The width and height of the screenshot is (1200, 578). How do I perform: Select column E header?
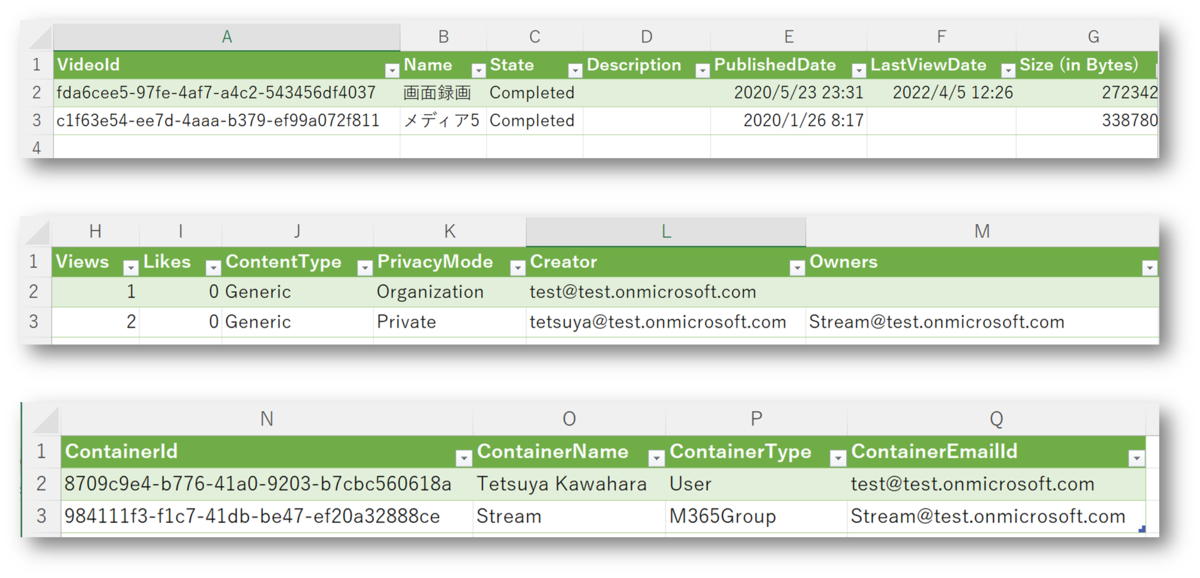[789, 37]
